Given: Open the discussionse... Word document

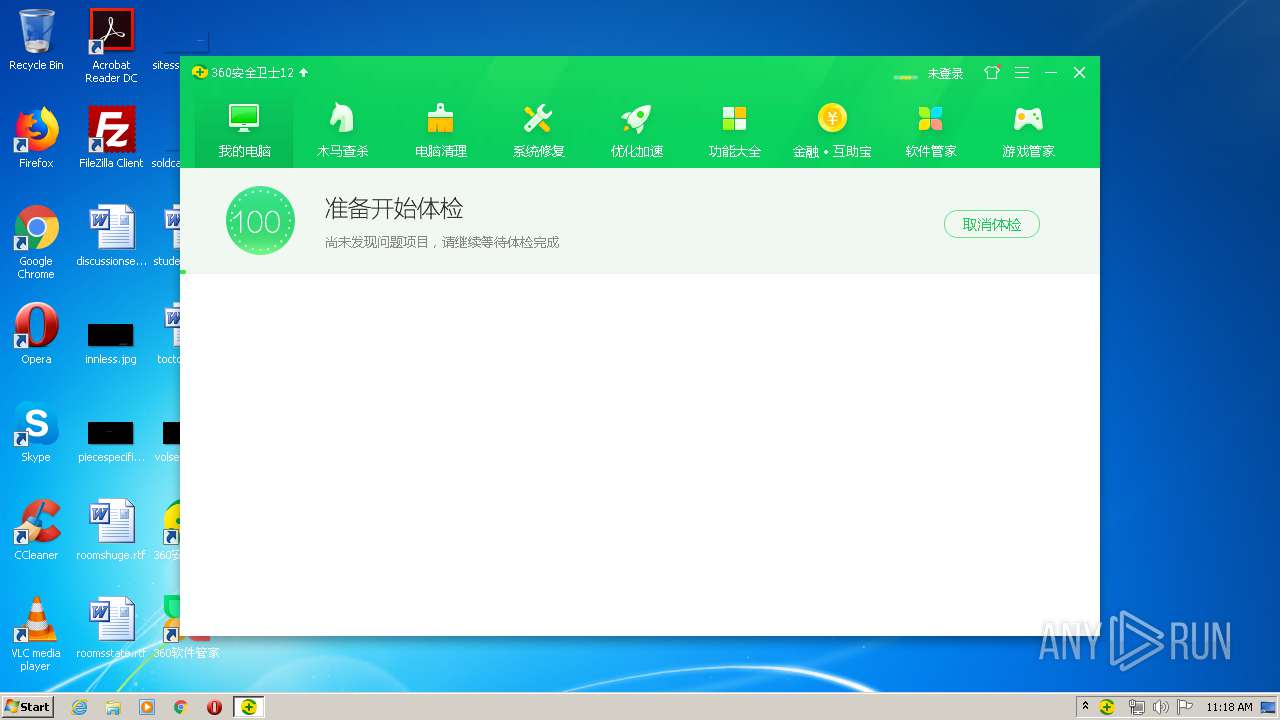Looking at the screenshot, I should pyautogui.click(x=111, y=236).
